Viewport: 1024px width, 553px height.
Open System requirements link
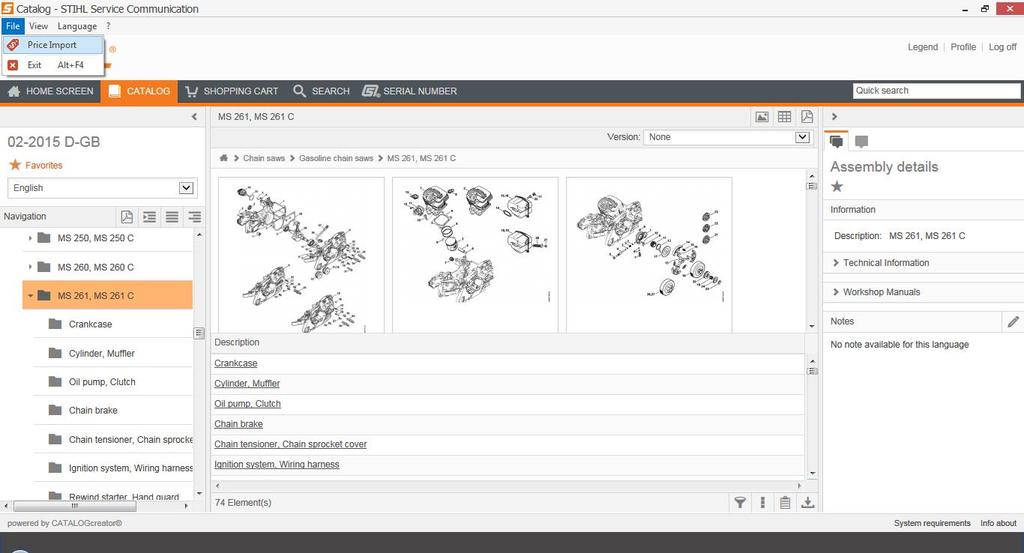[x=932, y=524]
